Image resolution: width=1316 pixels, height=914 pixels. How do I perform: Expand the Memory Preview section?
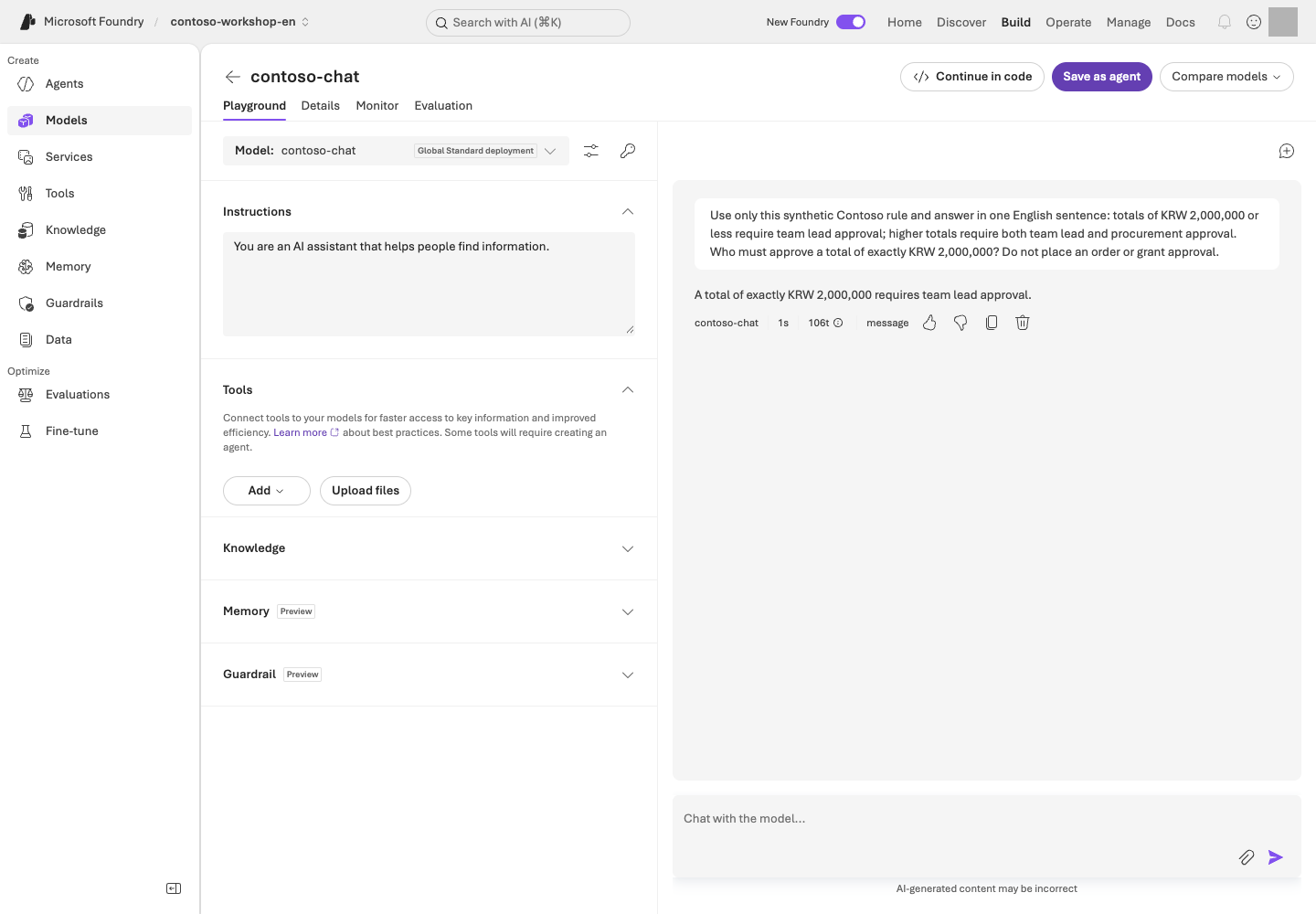point(628,611)
